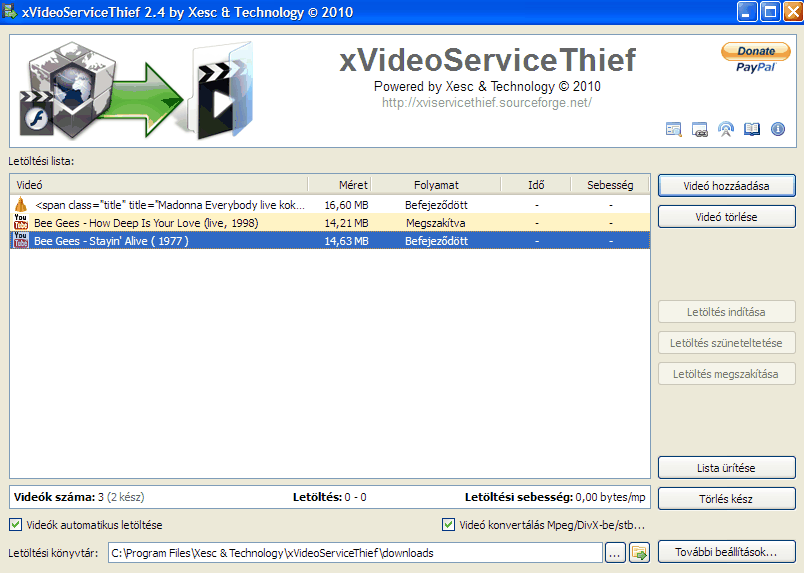Click the YouTube icon beside Stayin' Alive
Viewport: 804px width, 573px height.
[21, 240]
